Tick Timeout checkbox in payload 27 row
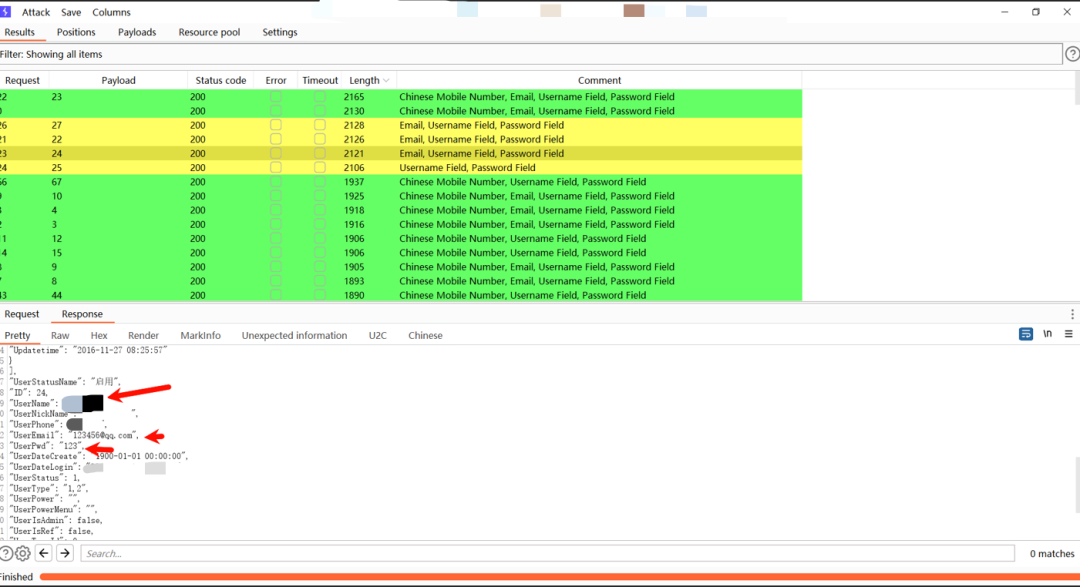1080x587 pixels. click(x=320, y=125)
